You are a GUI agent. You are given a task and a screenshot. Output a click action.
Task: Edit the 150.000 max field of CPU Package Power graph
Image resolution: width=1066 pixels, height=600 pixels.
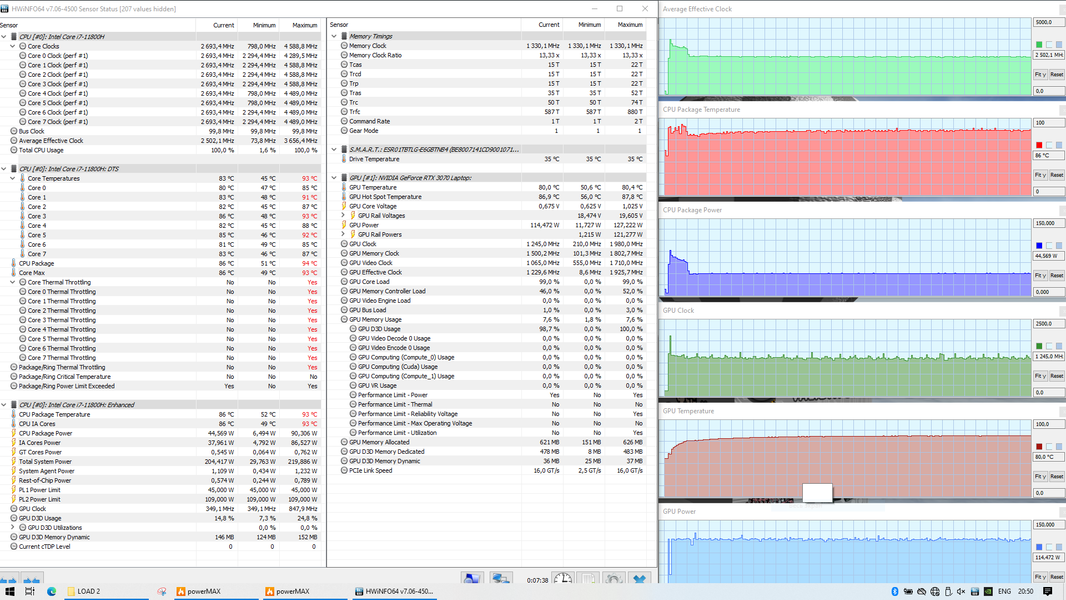(1048, 224)
